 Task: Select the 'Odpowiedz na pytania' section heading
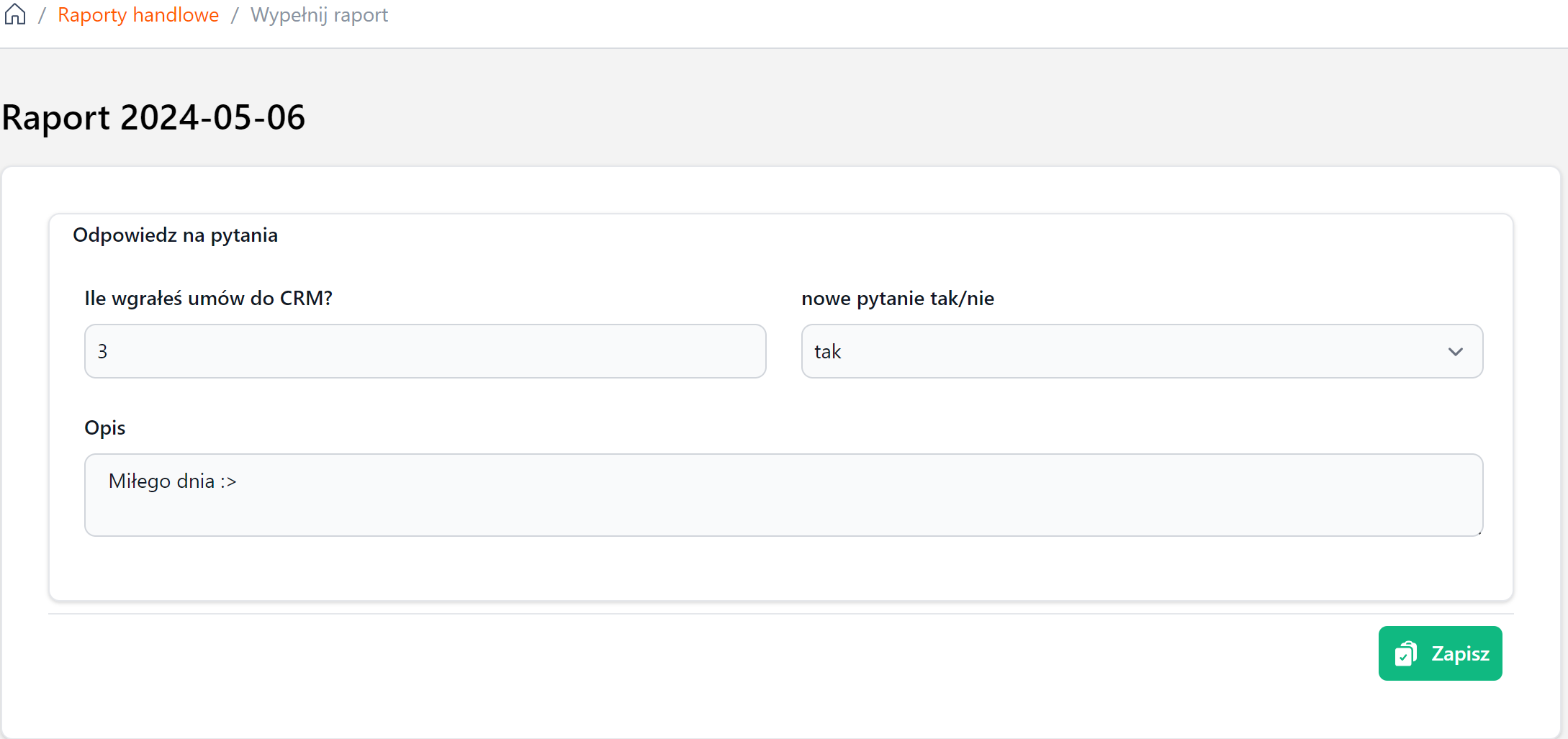pos(175,235)
